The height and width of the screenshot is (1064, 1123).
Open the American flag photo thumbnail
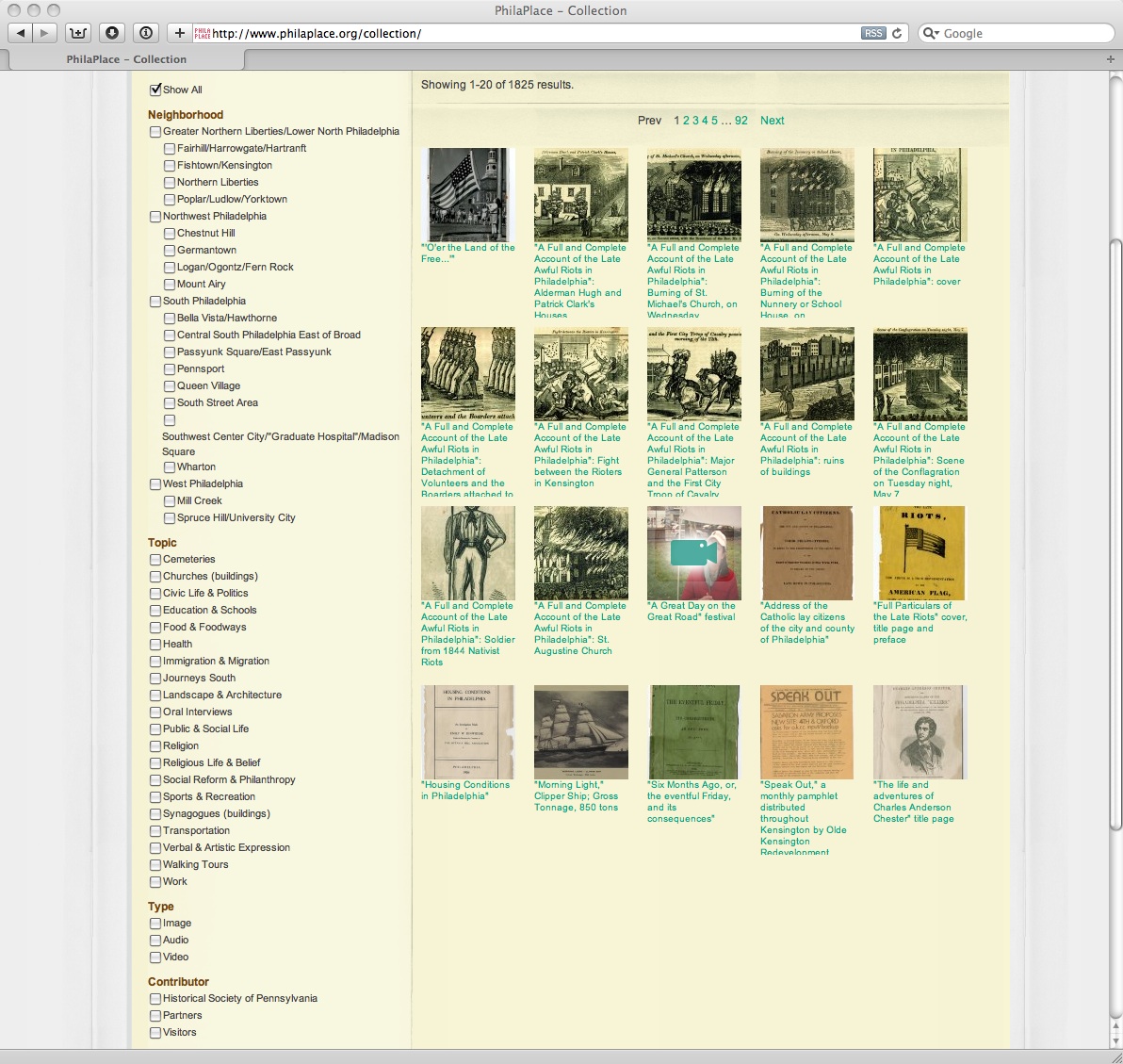coord(467,194)
